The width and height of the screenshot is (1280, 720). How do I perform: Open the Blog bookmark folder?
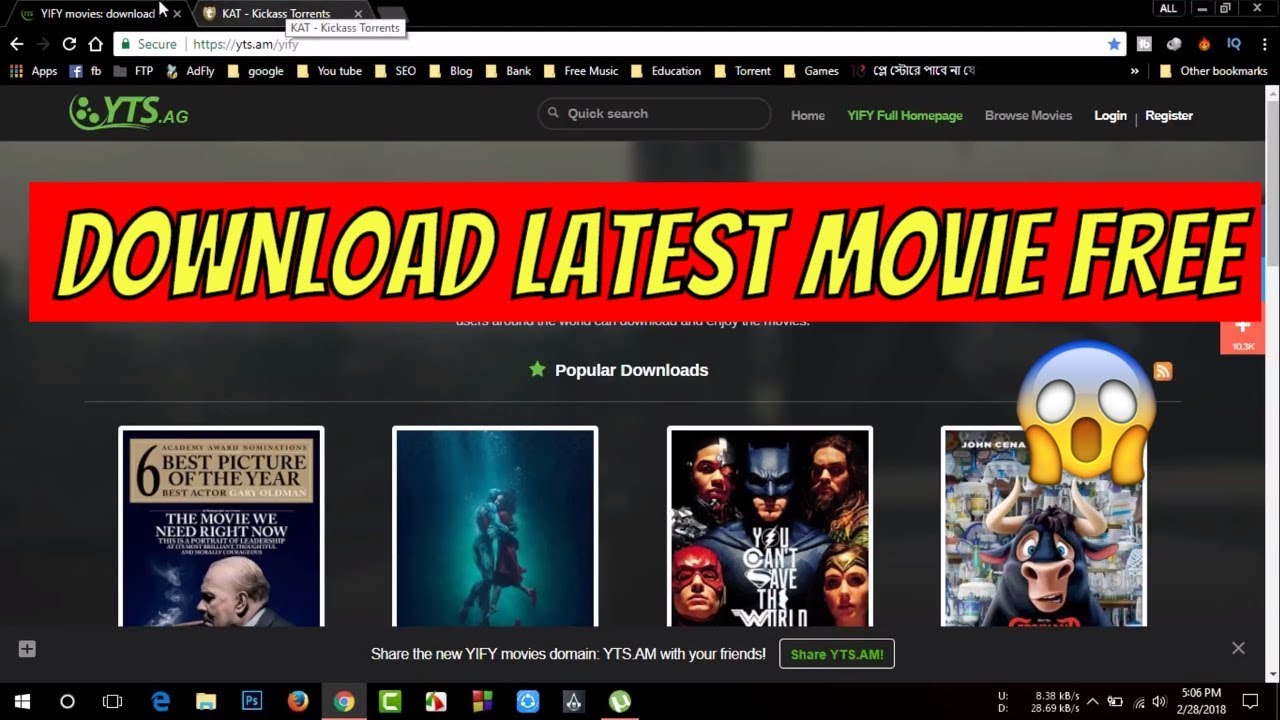(451, 71)
